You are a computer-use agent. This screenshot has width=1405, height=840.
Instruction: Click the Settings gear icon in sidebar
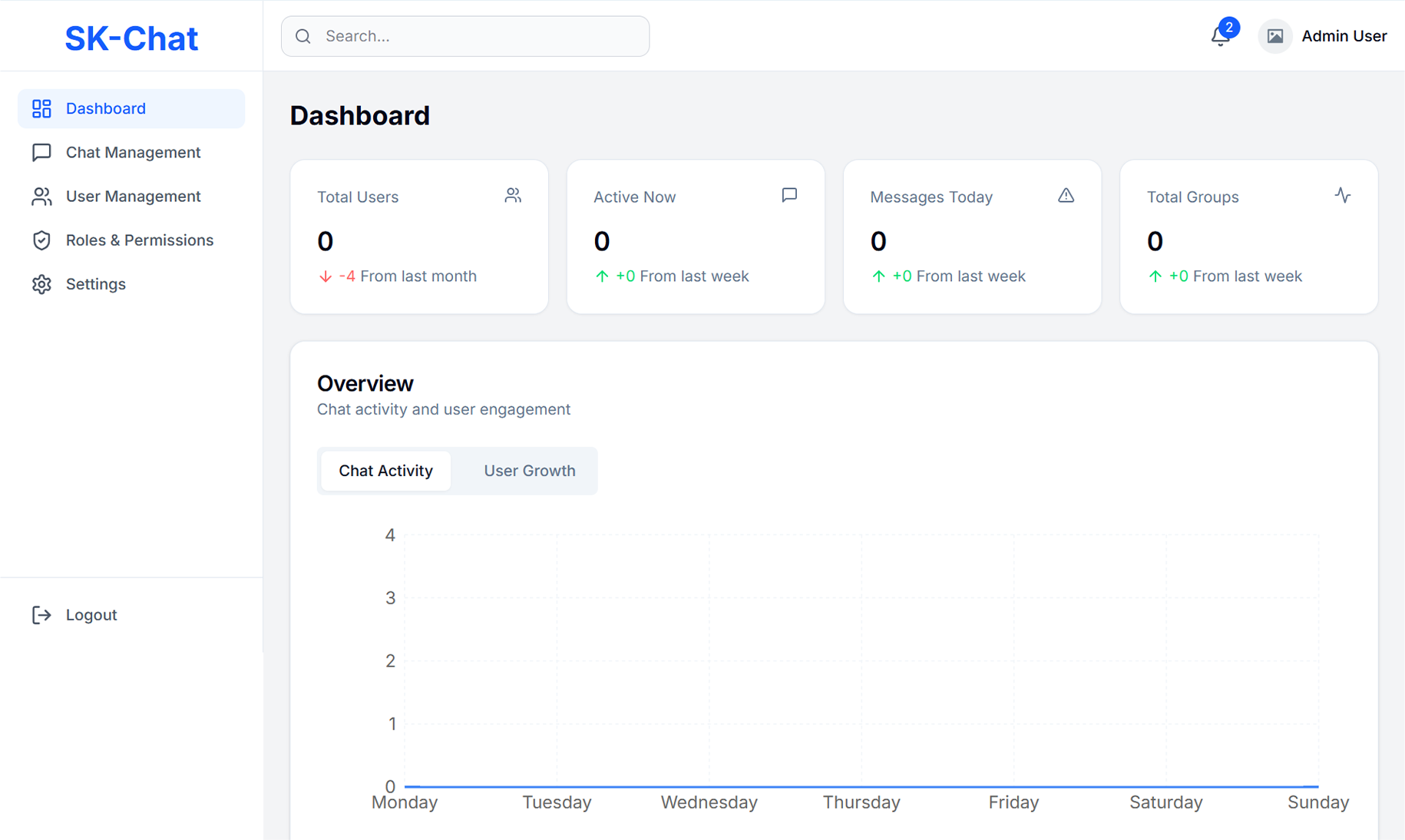click(x=41, y=284)
